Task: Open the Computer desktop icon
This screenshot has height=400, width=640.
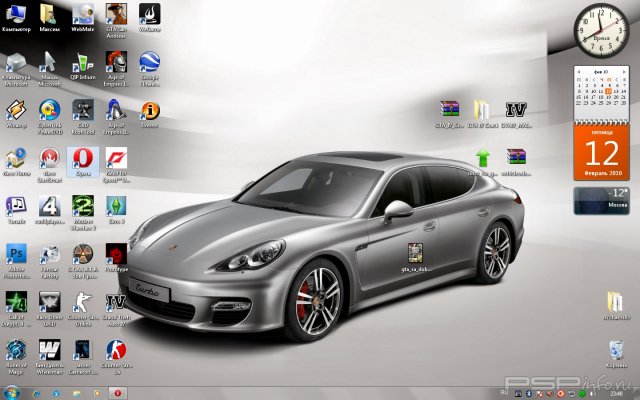Action: tap(16, 14)
